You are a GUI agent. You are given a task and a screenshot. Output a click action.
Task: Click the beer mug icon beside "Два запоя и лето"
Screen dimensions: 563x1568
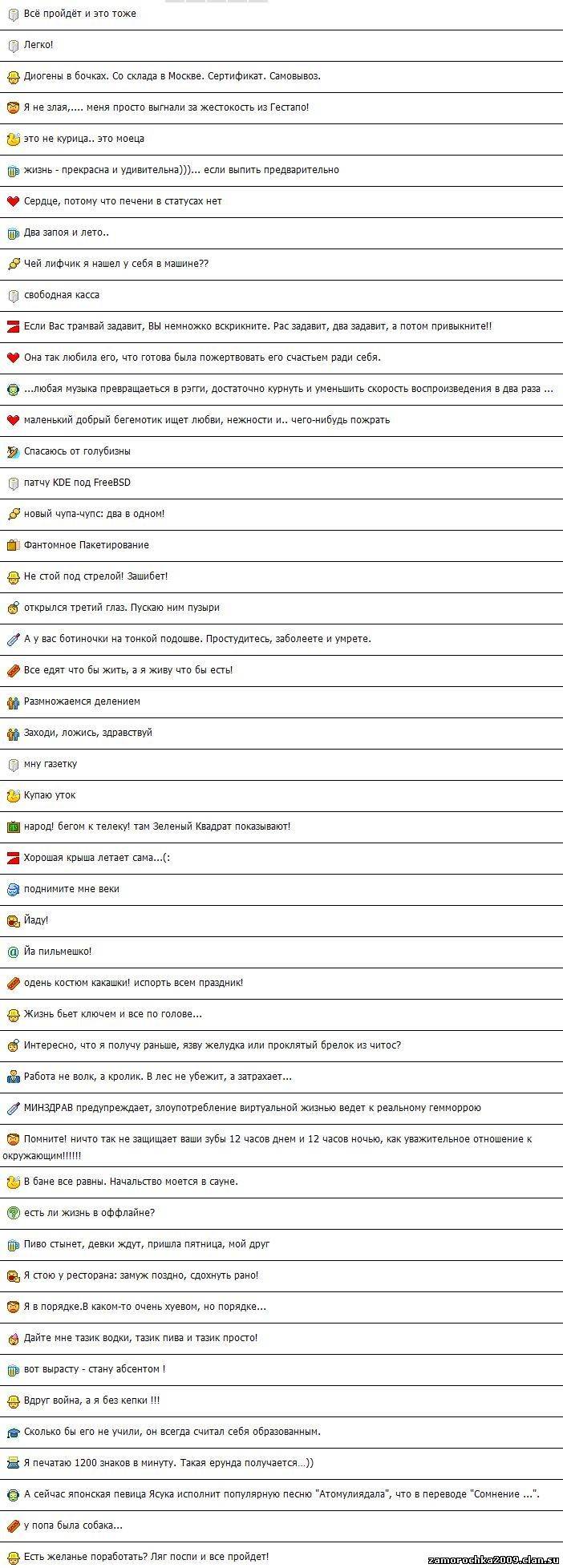point(13,233)
